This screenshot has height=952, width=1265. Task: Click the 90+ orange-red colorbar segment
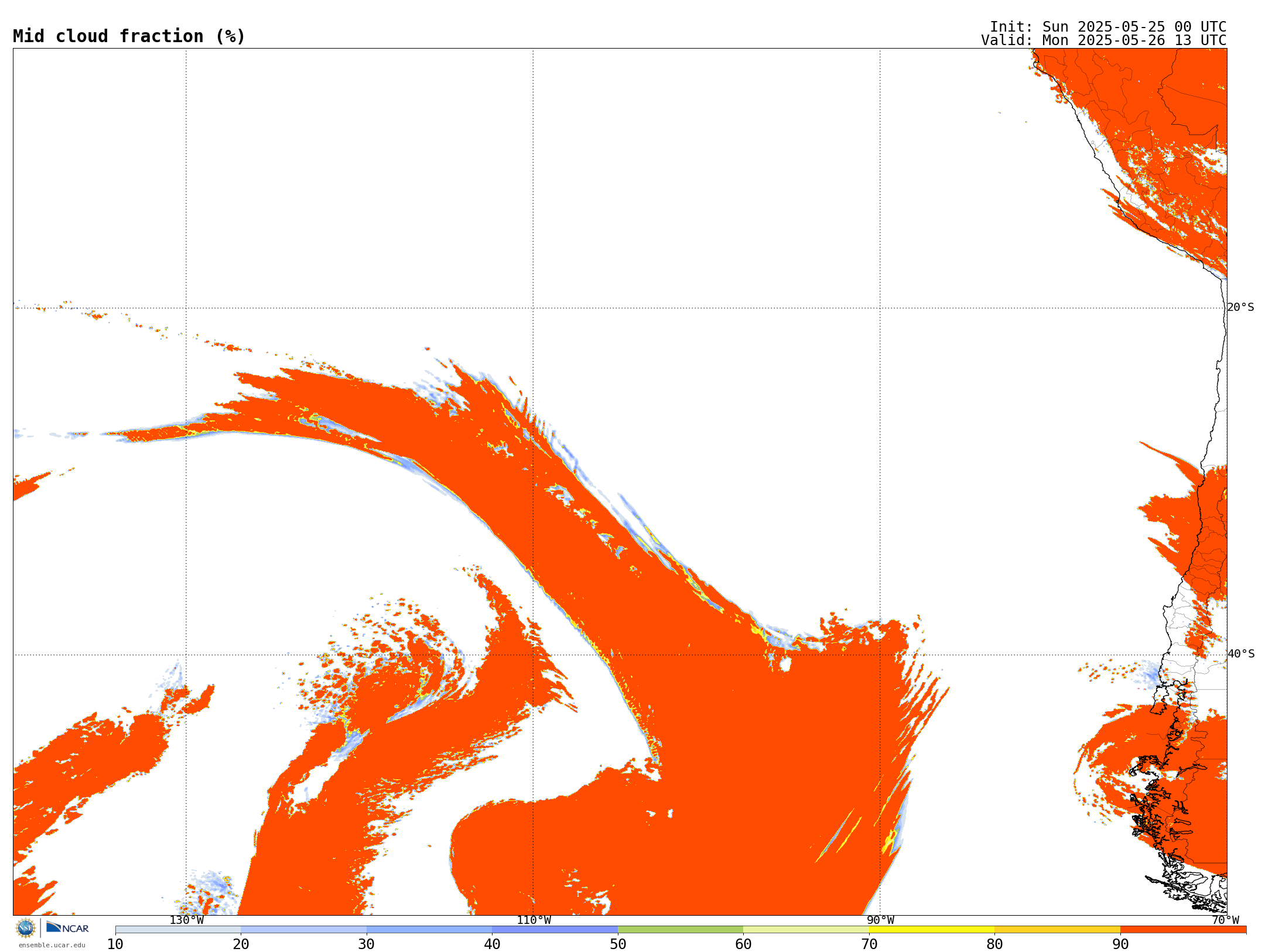click(1183, 930)
